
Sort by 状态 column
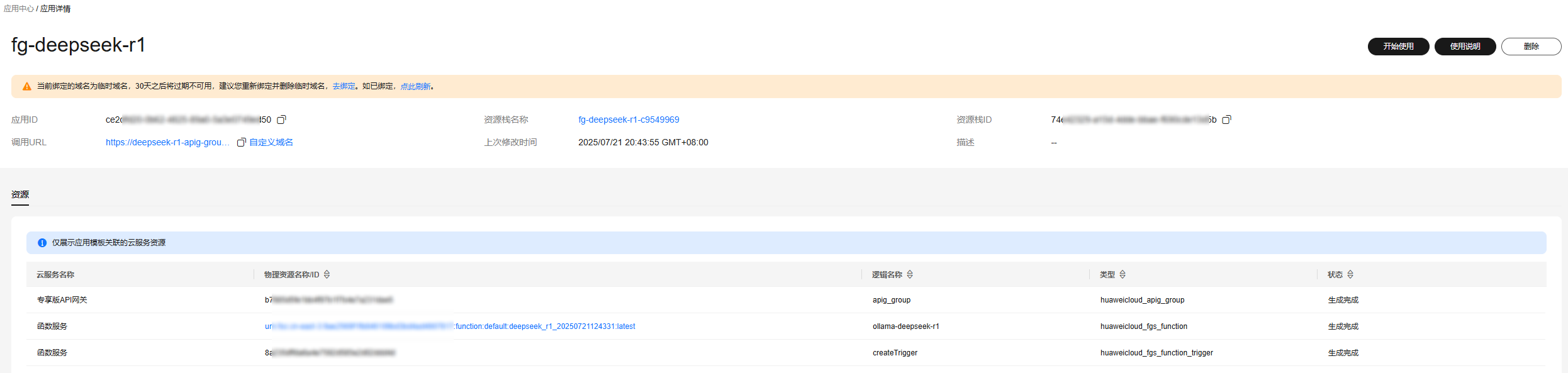coord(1350,274)
